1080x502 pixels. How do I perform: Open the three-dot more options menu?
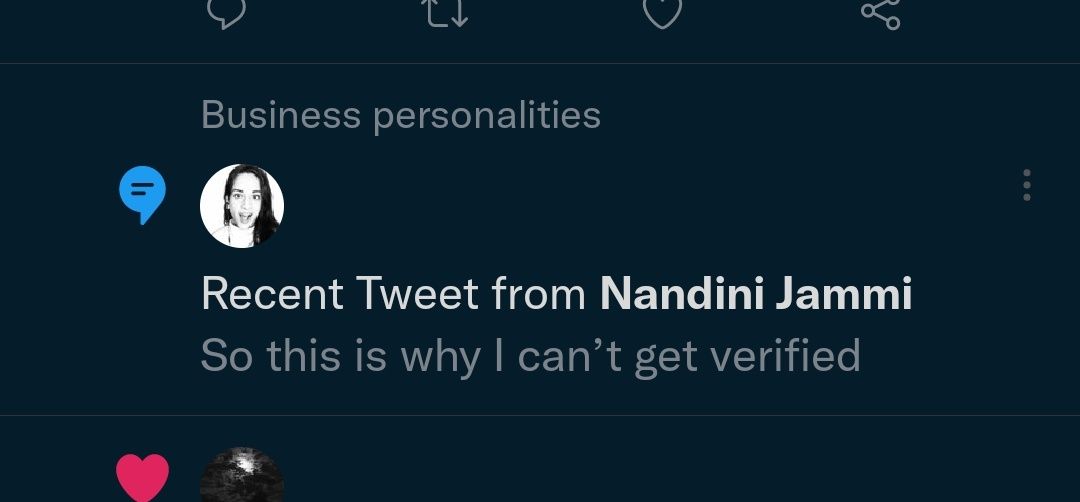tap(1026, 186)
